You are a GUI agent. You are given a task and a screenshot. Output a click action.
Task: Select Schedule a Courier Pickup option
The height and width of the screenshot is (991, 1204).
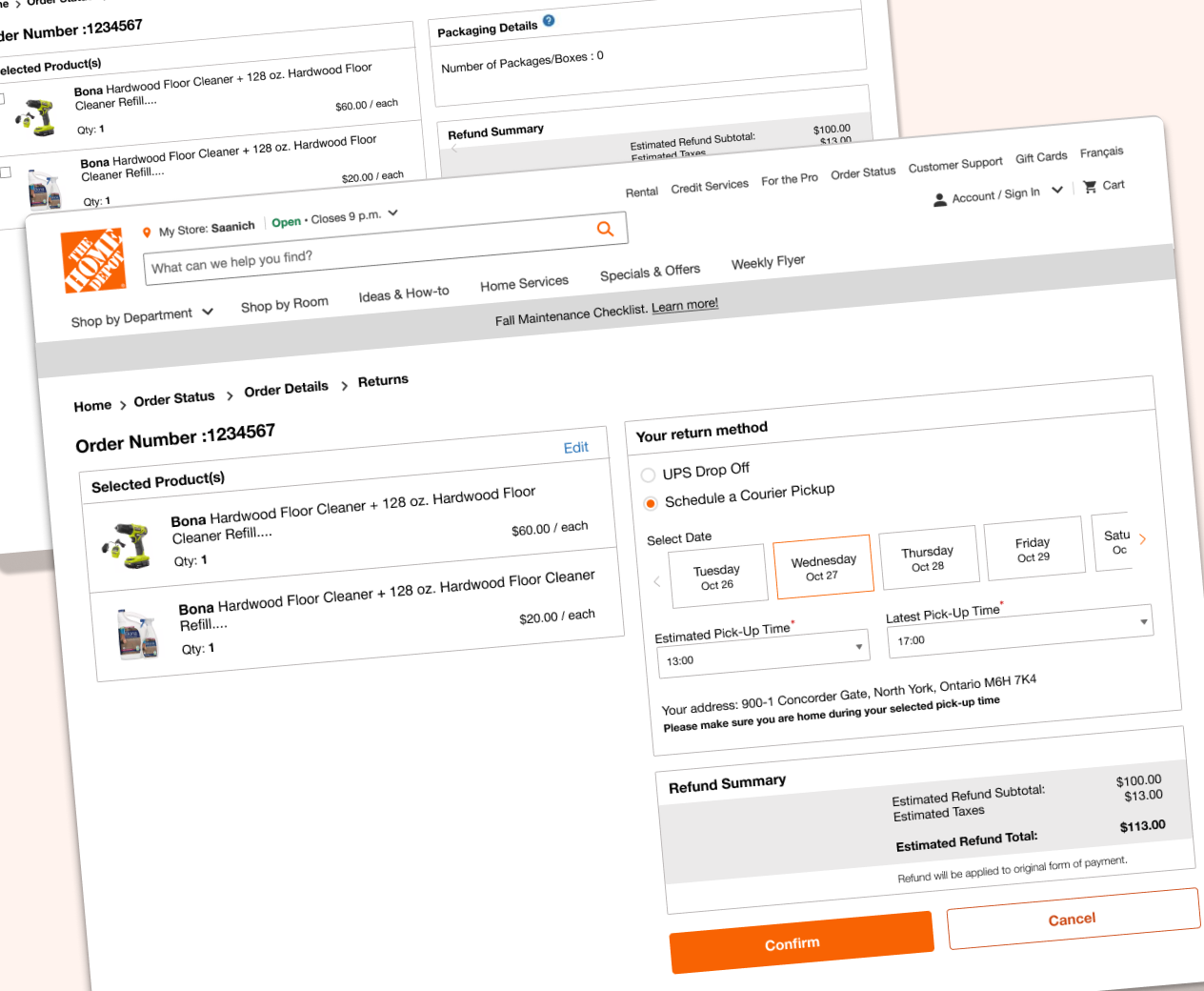point(651,503)
